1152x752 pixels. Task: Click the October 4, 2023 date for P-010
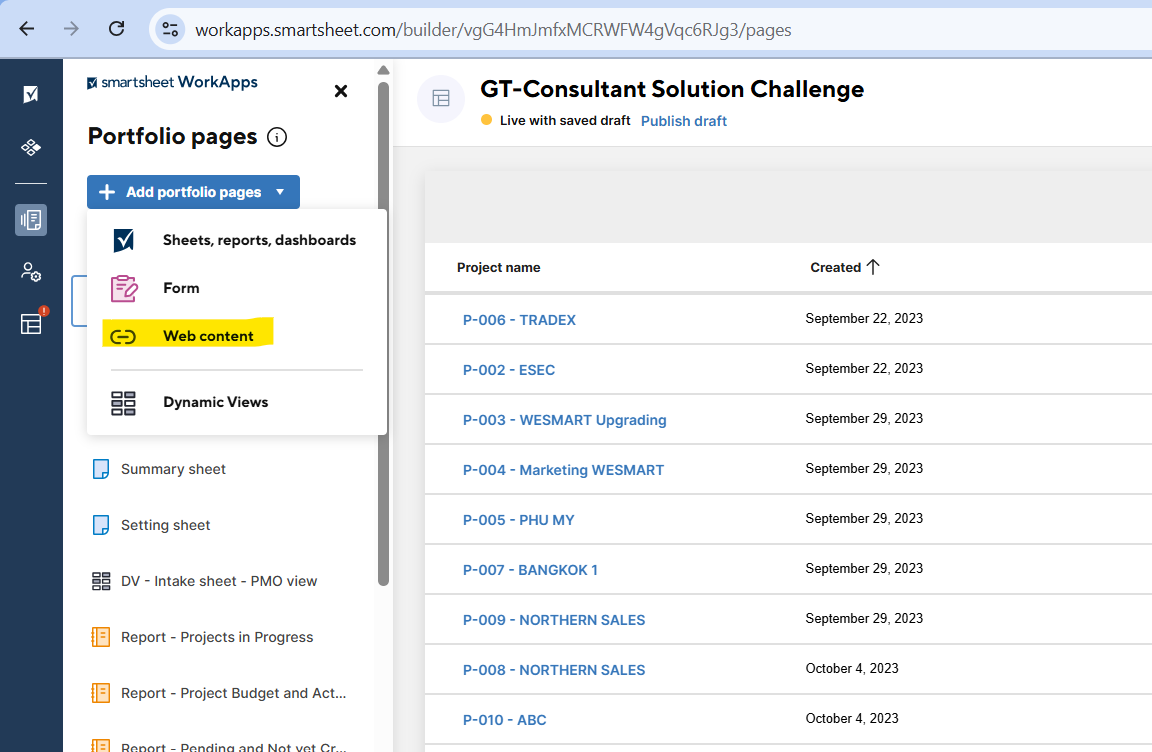tap(852, 718)
